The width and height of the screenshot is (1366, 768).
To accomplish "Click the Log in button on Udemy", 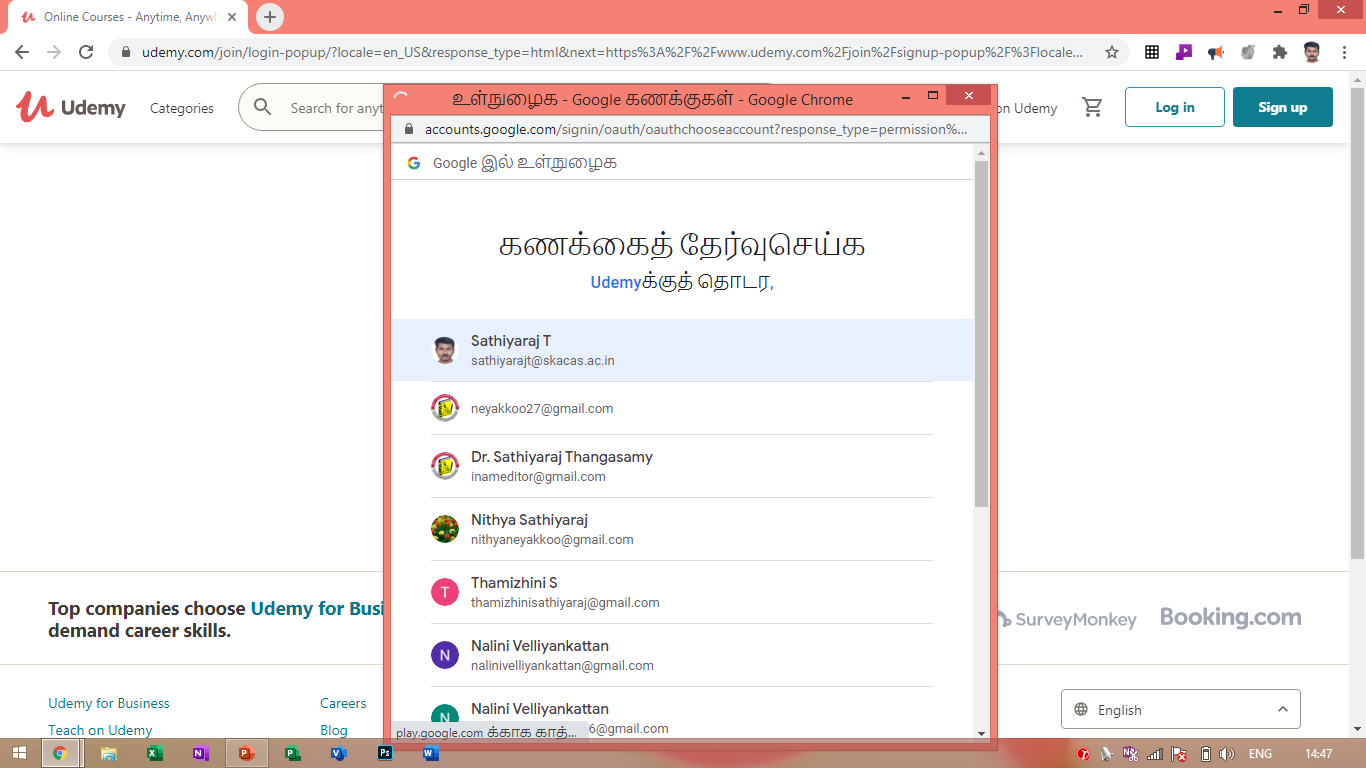I will click(x=1175, y=107).
